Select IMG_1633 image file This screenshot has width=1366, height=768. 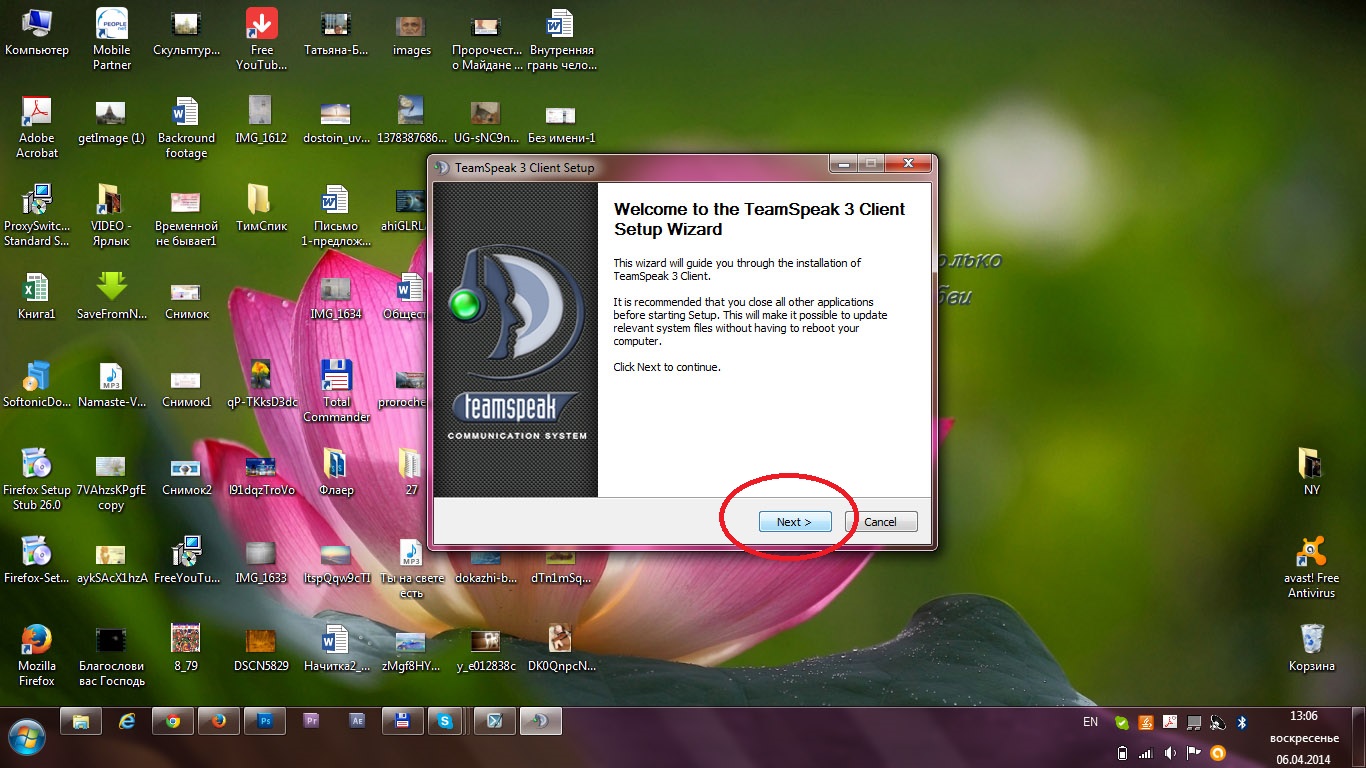point(261,559)
